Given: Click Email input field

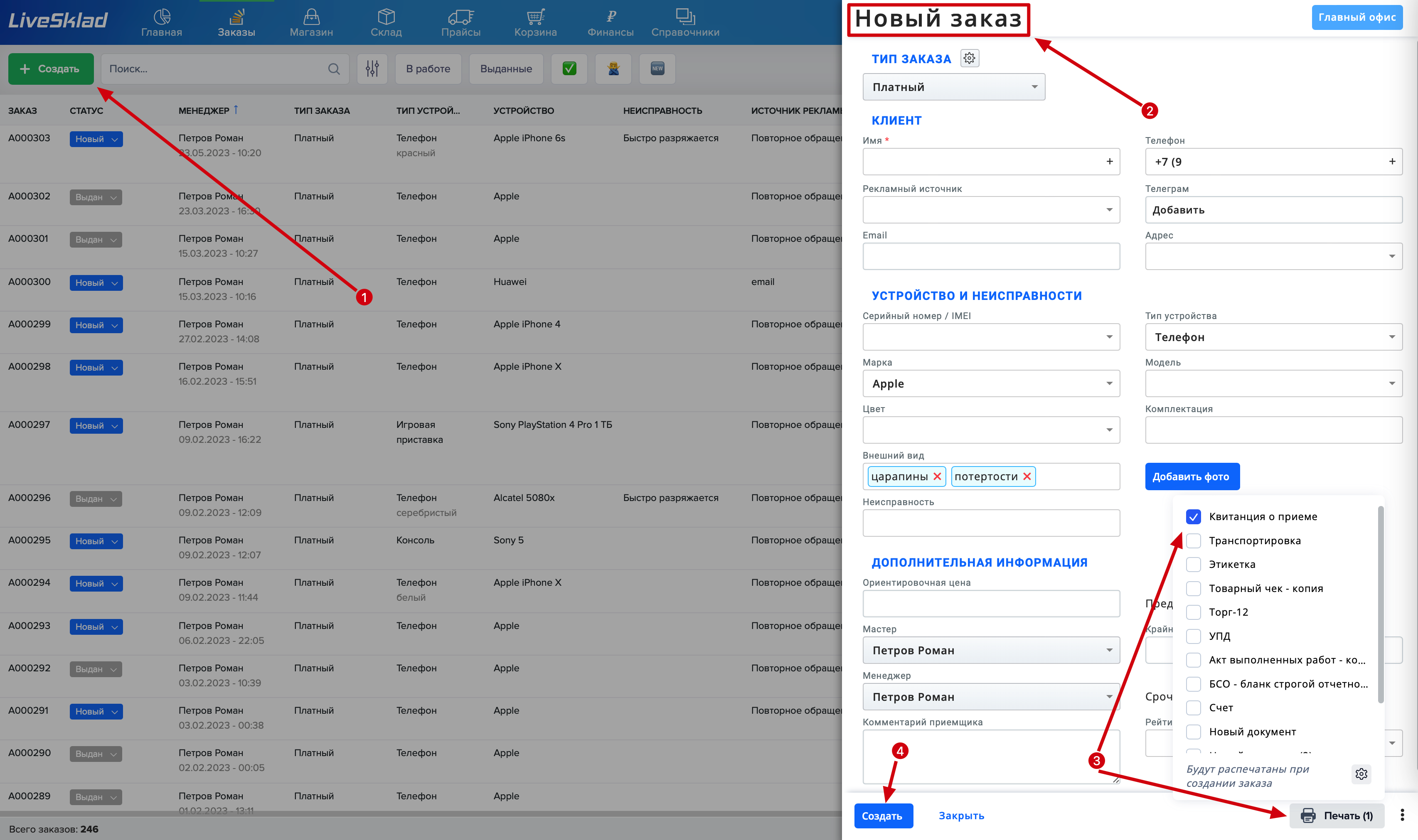Looking at the screenshot, I should [991, 256].
